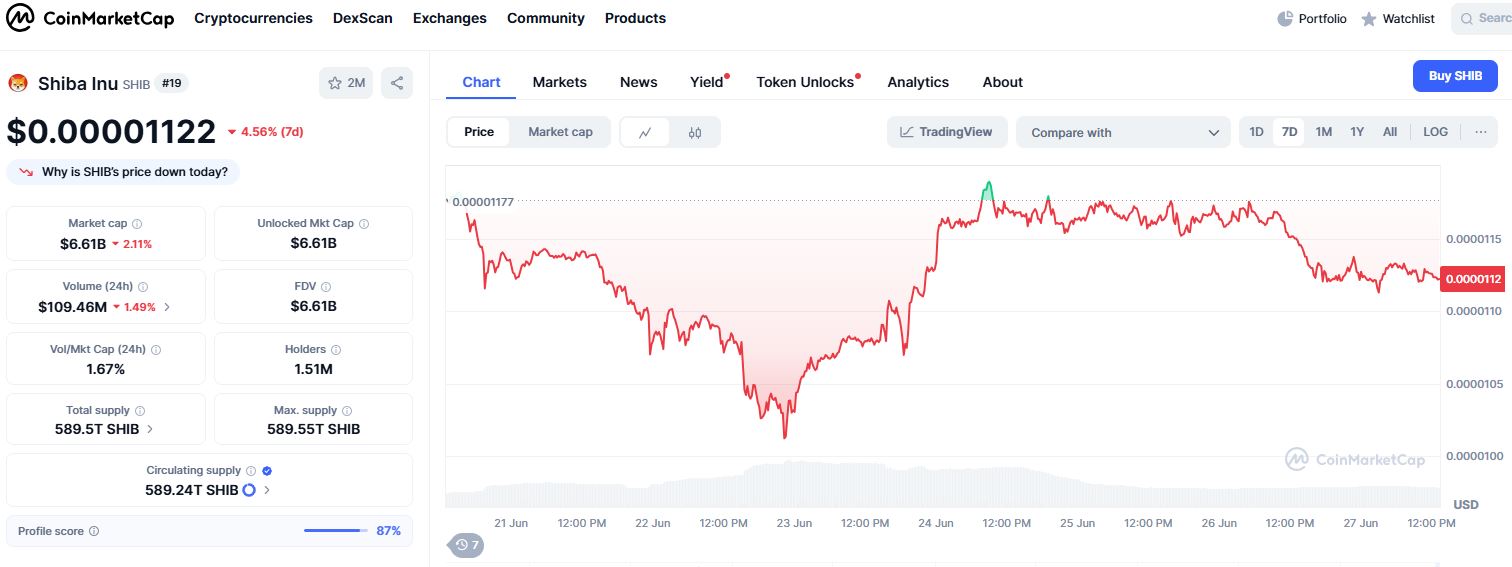
Task: Switch chart to Price view
Action: click(479, 132)
